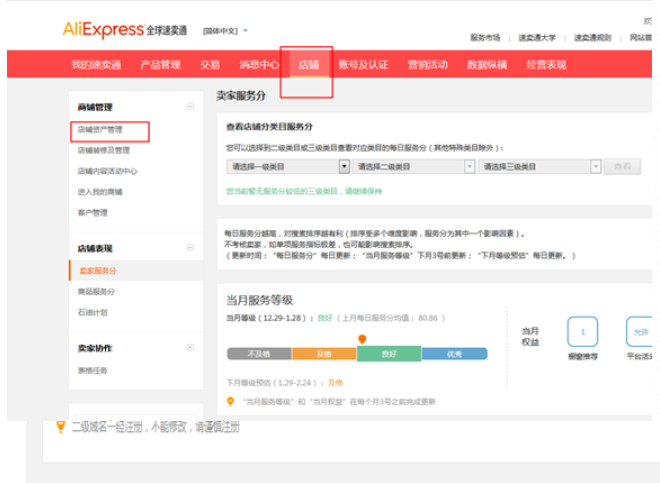Click the green 您当前暂无服务分较低的三级类目 text
Screen dimensions: 660x483
[x=304, y=191]
